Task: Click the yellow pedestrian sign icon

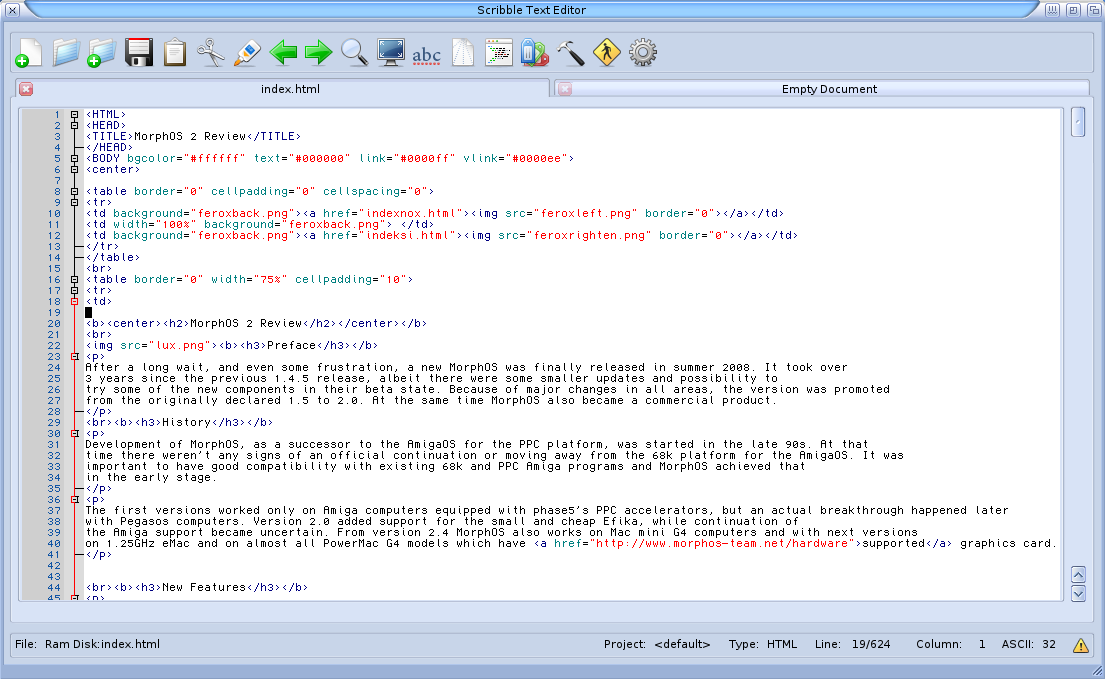Action: tap(607, 53)
